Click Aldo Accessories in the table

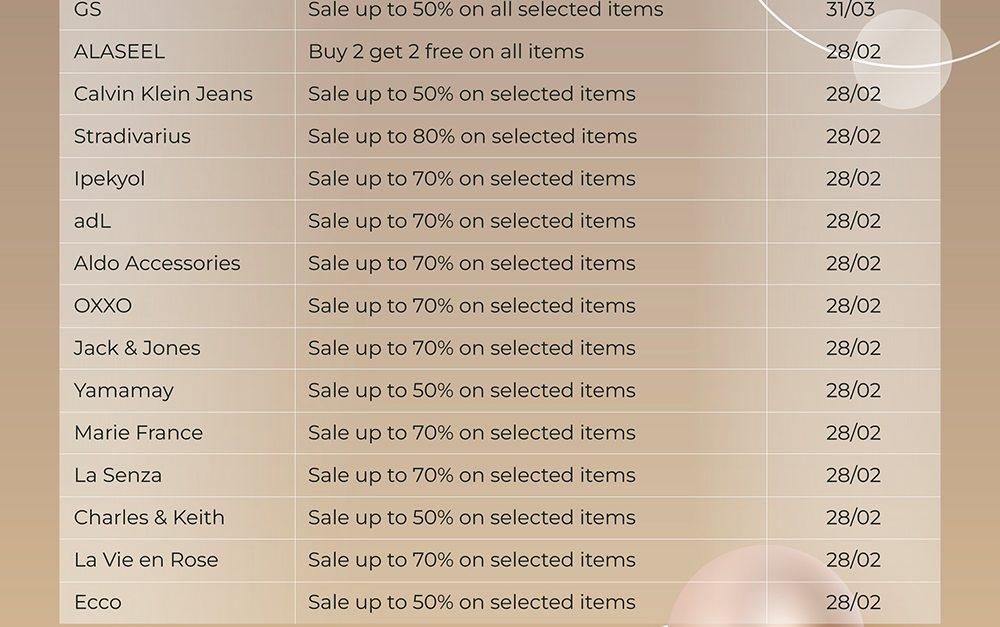coord(157,263)
